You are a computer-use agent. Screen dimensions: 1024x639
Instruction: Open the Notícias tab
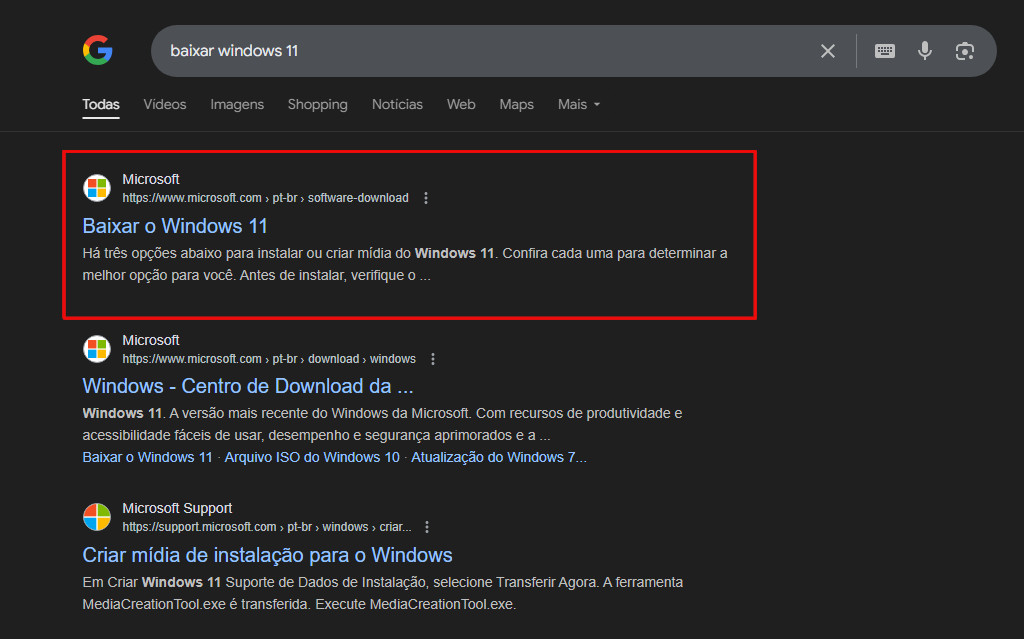pyautogui.click(x=397, y=105)
